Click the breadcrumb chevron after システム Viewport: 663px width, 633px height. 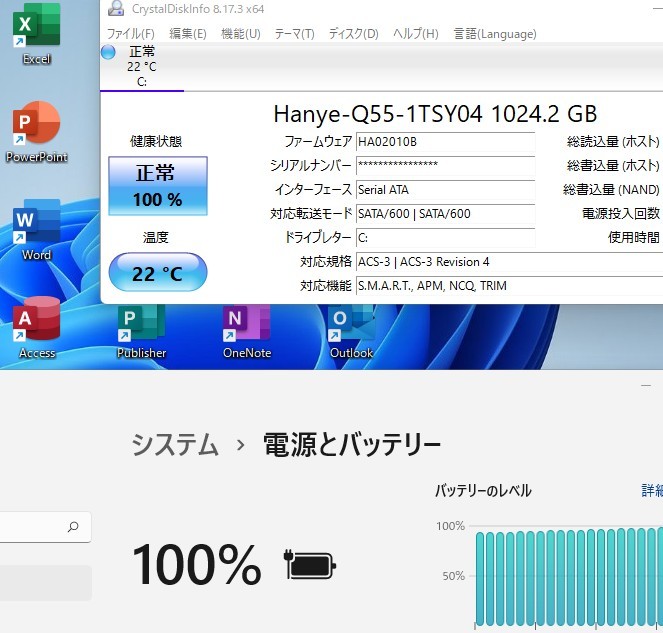pyautogui.click(x=241, y=445)
